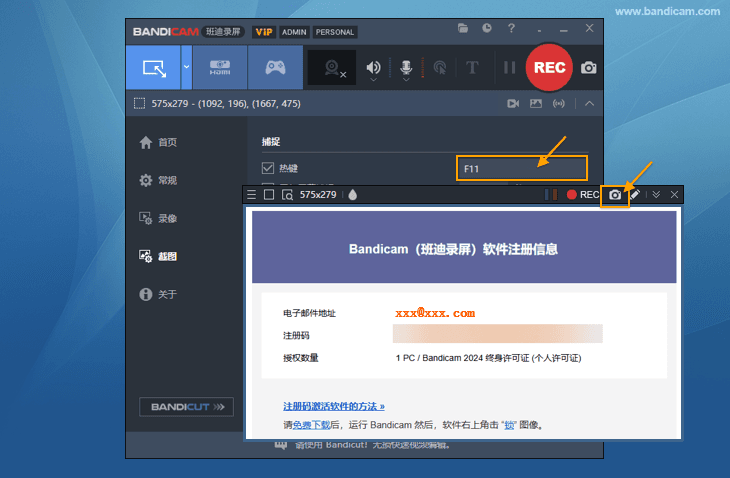Screen dimensions: 730x478
Task: Select the drawing pencil icon in capture bar
Action: tap(635, 195)
